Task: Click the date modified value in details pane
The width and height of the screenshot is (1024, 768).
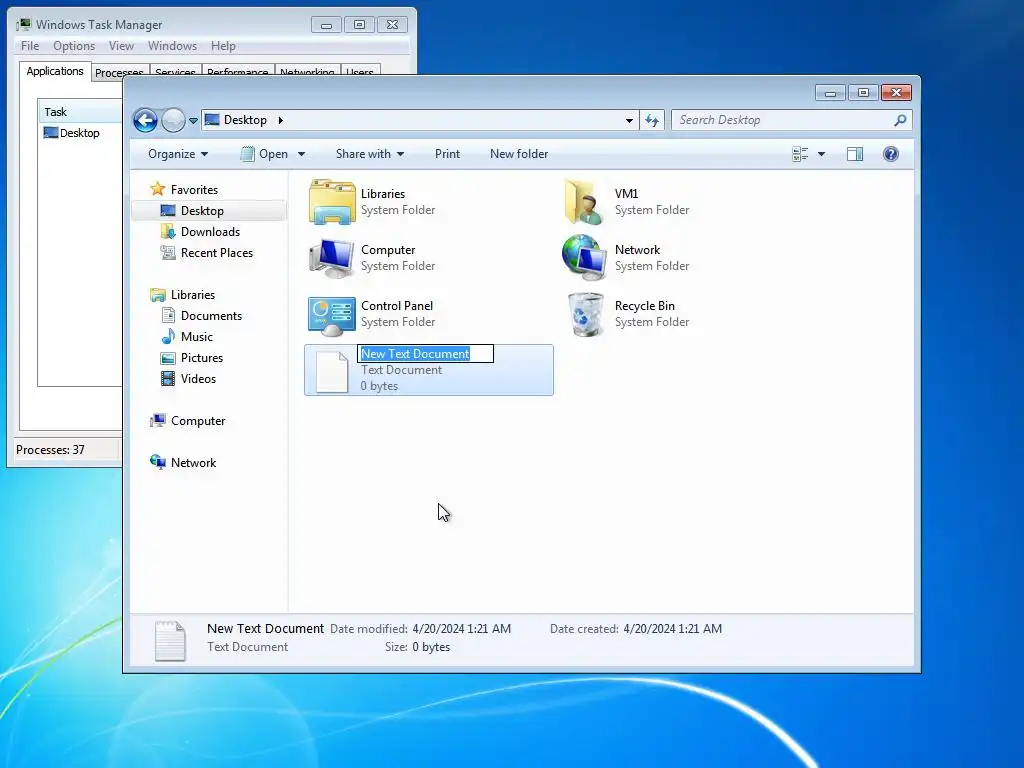Action: [x=462, y=629]
